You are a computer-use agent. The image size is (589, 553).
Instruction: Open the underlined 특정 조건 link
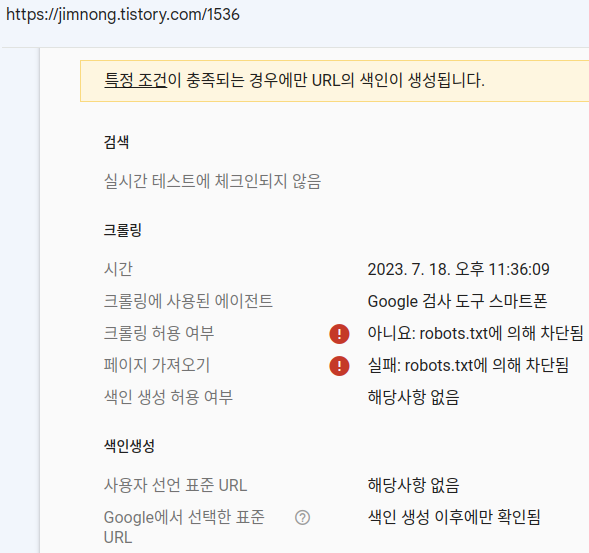click(x=135, y=80)
